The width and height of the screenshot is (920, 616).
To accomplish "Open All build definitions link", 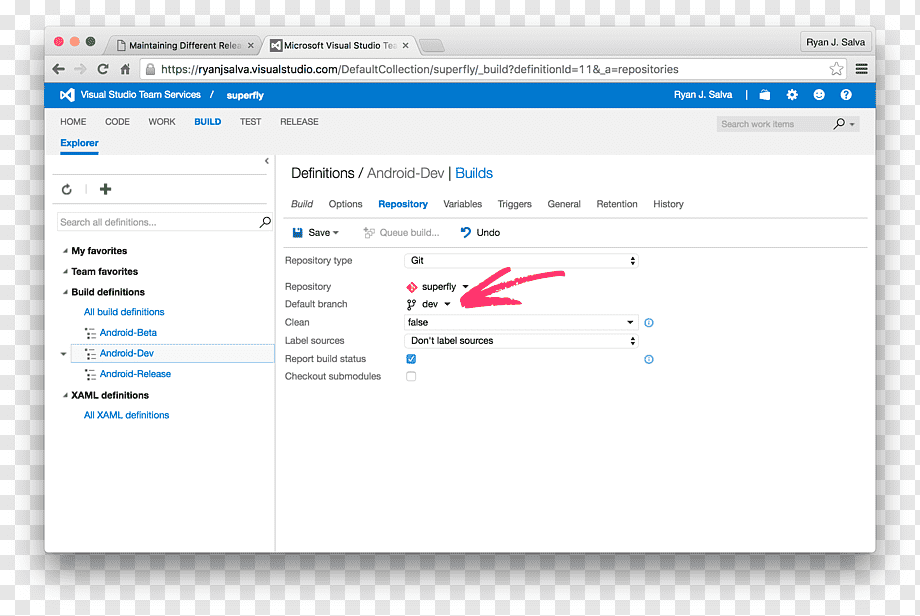I will 124,312.
